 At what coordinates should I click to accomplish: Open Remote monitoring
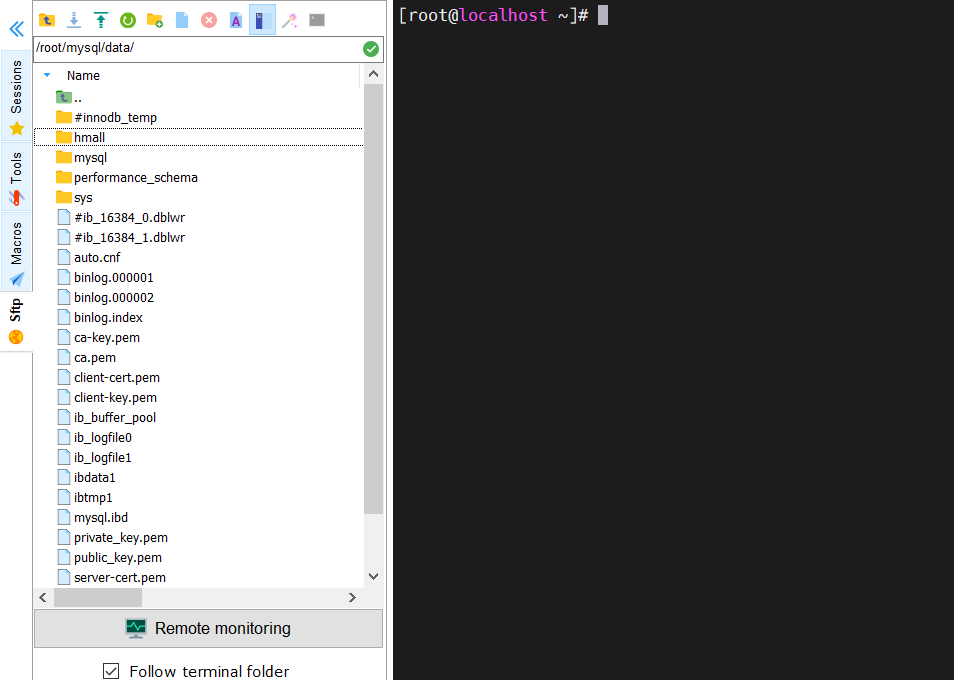click(x=209, y=628)
